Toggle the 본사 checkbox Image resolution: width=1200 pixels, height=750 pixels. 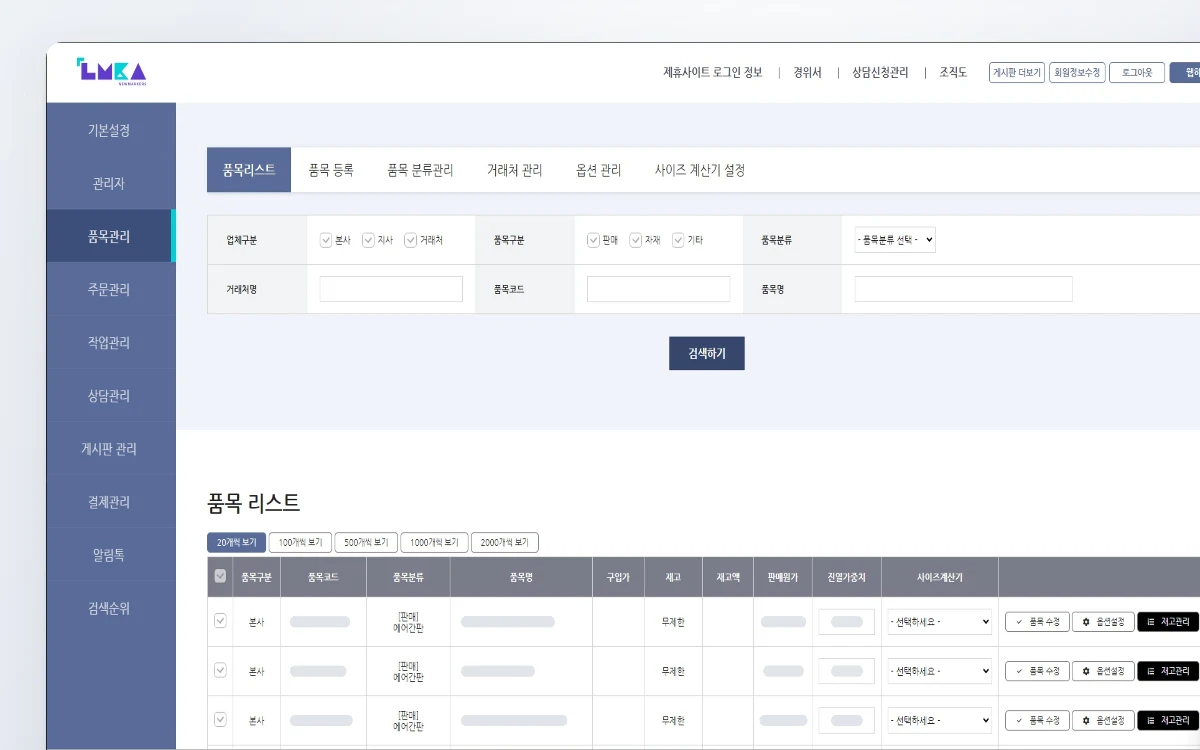(x=326, y=240)
